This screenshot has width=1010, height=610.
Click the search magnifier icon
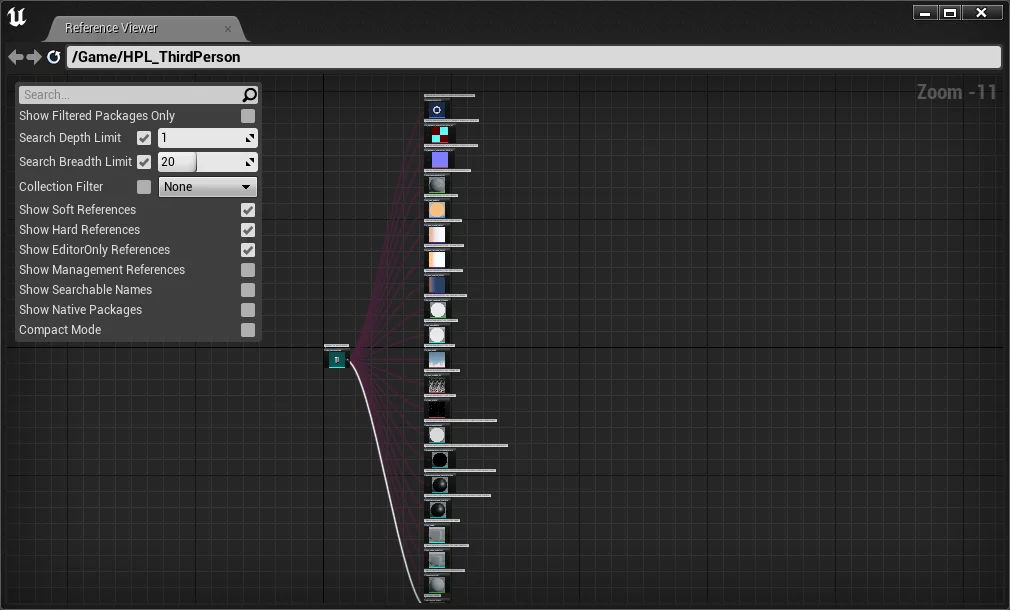point(249,95)
